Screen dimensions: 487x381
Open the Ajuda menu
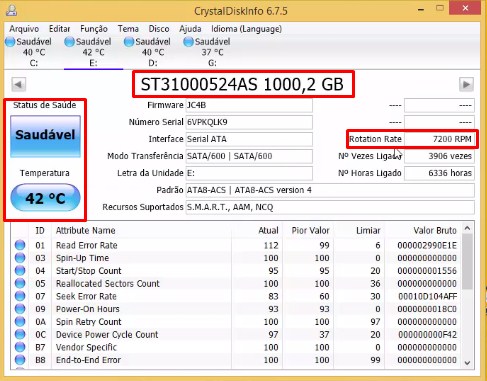click(x=190, y=29)
